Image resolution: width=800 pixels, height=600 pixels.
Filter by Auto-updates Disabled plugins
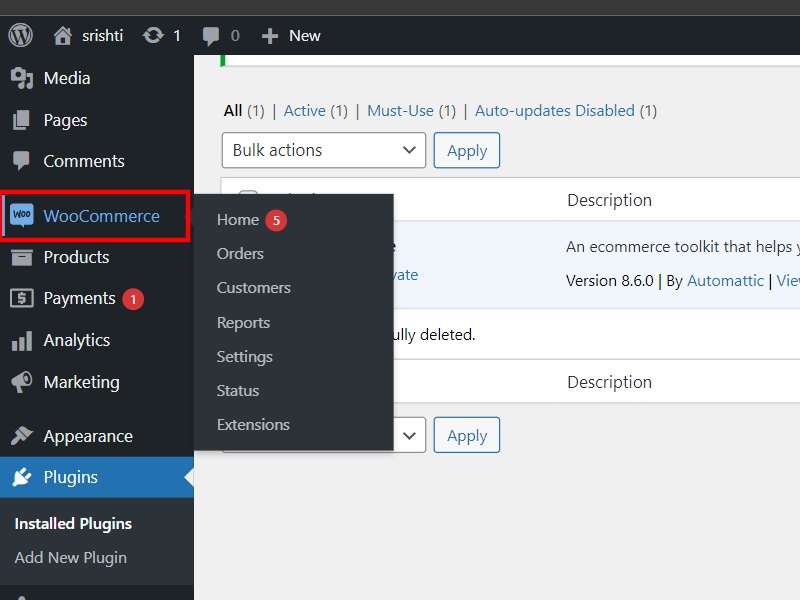pyautogui.click(x=554, y=111)
